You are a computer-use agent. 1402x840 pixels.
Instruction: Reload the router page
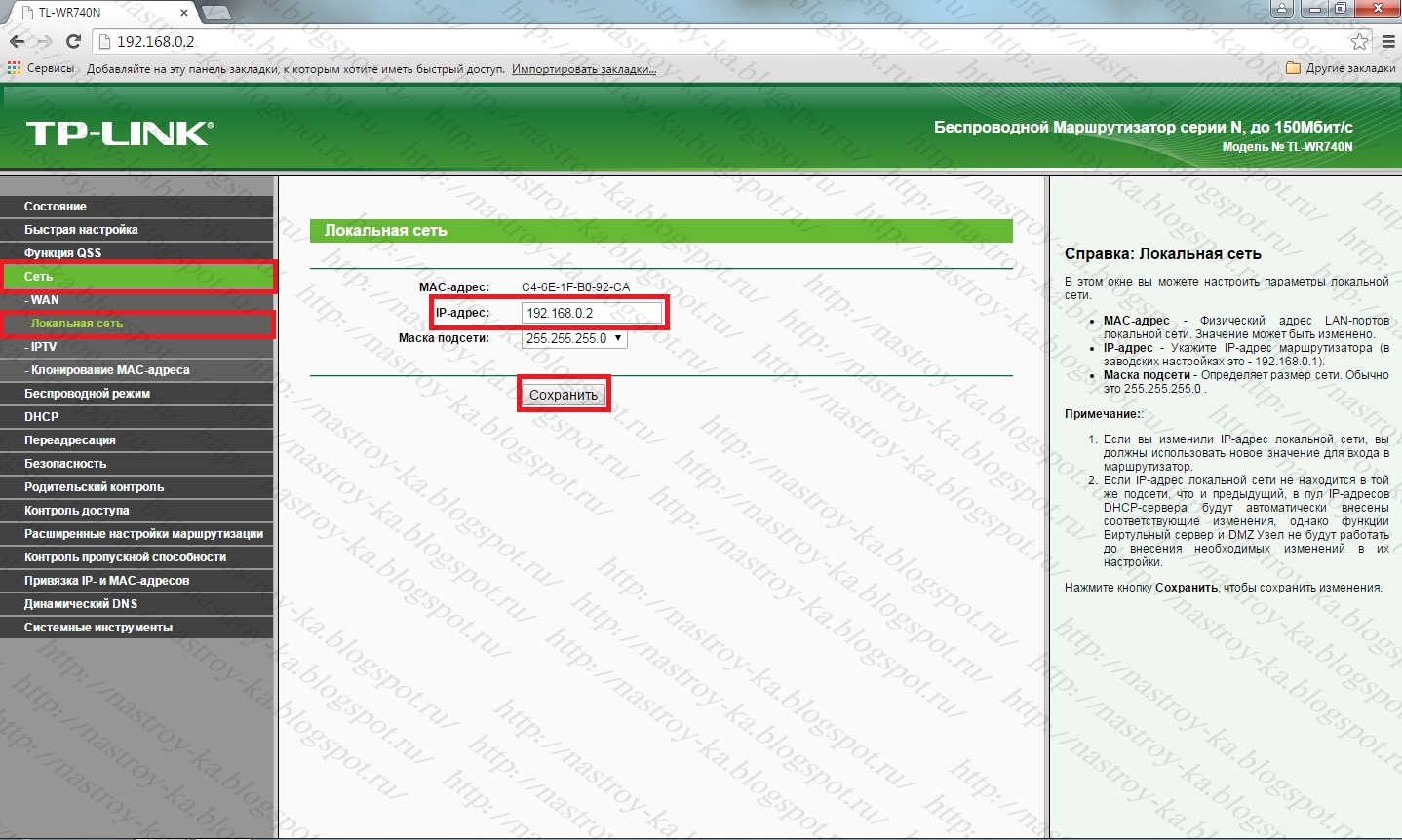(73, 42)
